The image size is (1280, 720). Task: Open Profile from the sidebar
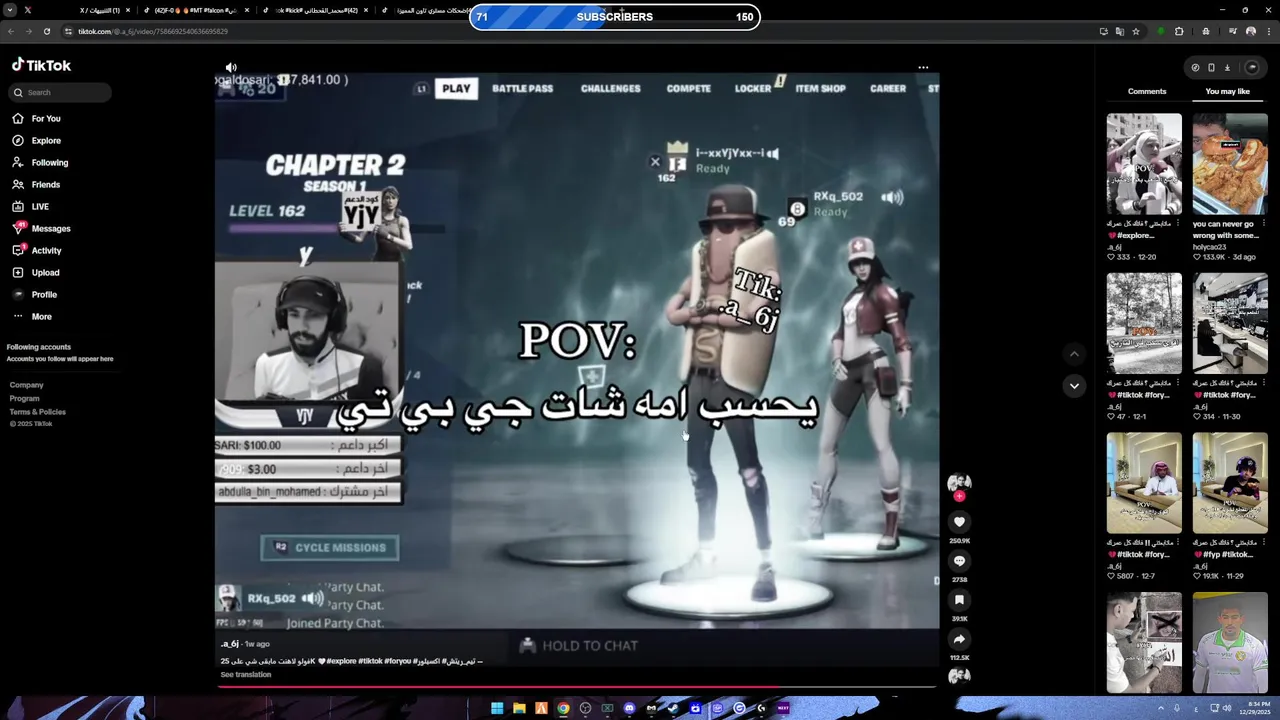click(34, 294)
